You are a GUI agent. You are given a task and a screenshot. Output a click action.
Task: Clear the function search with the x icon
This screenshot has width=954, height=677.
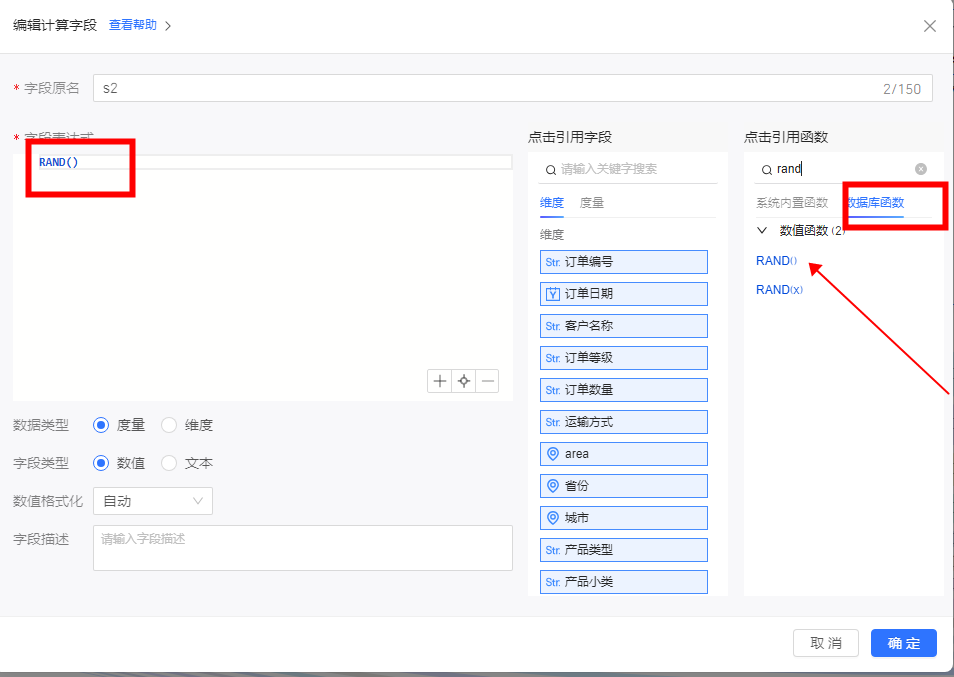[921, 169]
